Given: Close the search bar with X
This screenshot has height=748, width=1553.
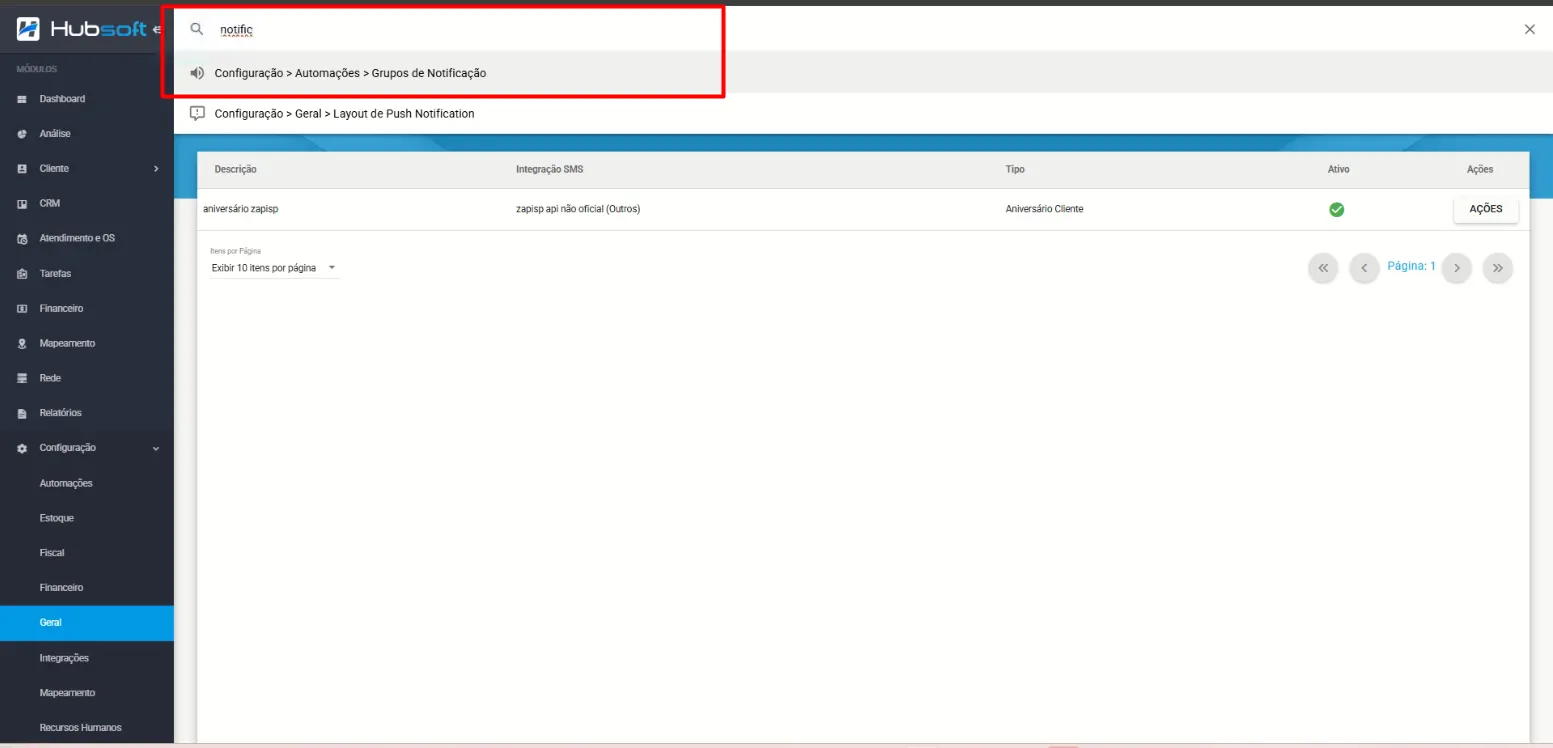Looking at the screenshot, I should point(1529,29).
